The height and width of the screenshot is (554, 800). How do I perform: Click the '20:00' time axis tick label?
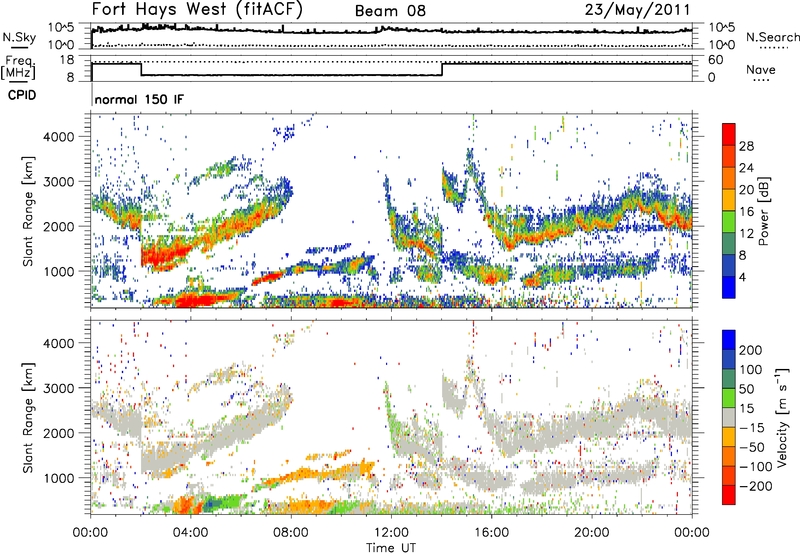pyautogui.click(x=591, y=533)
